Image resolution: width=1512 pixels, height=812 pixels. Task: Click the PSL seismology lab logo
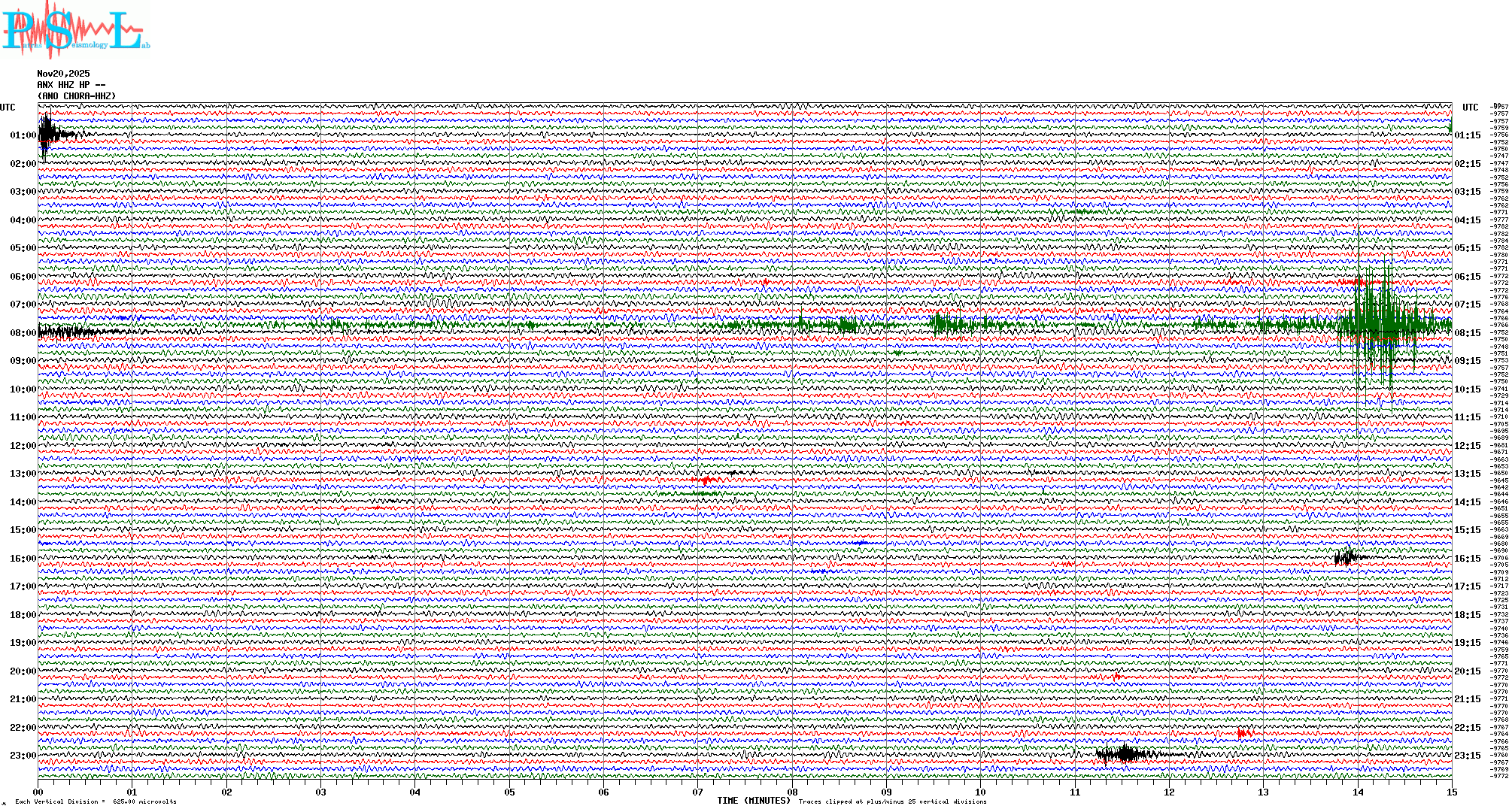click(x=75, y=30)
